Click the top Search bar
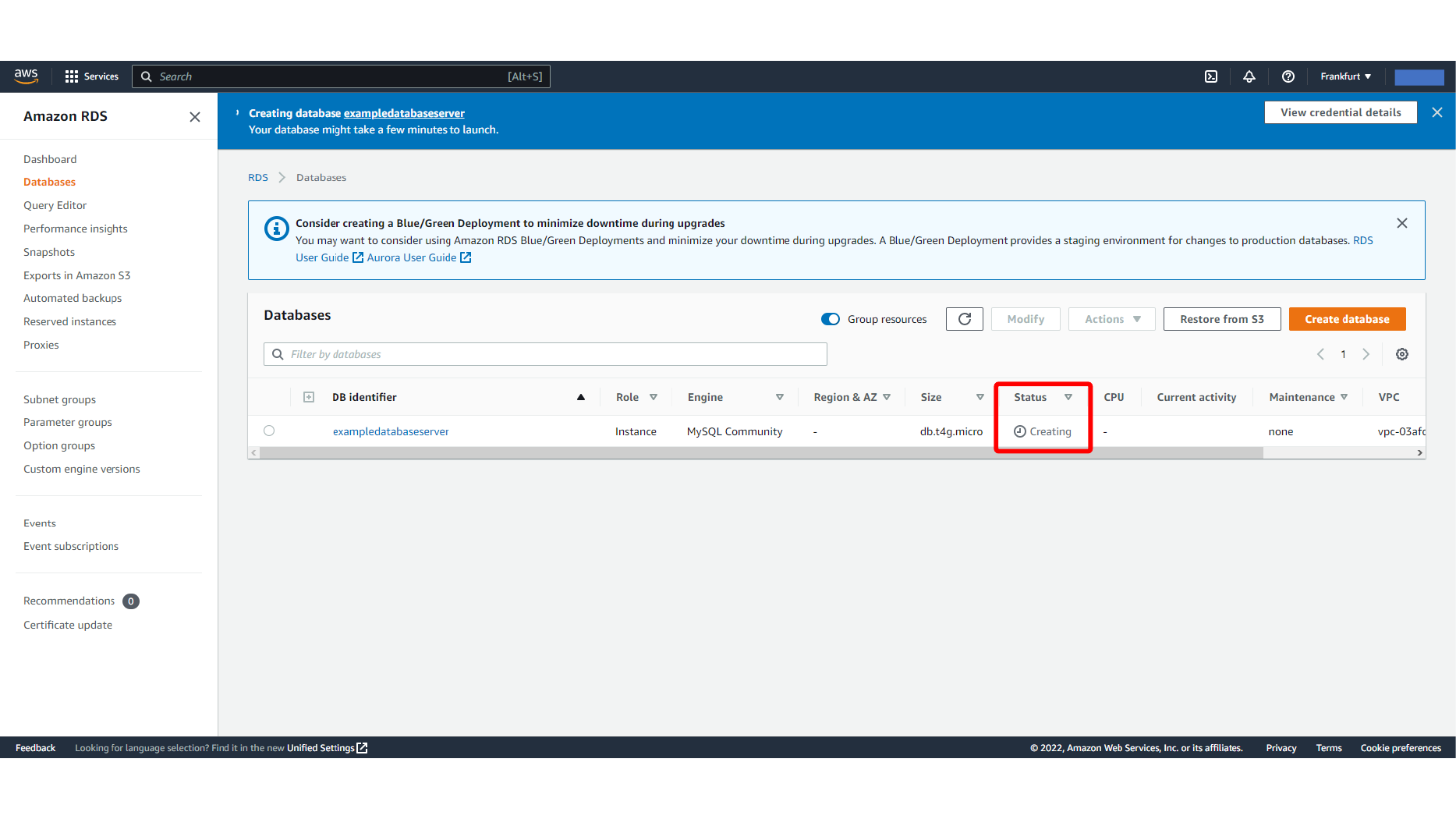This screenshot has width=1456, height=819. [x=341, y=76]
